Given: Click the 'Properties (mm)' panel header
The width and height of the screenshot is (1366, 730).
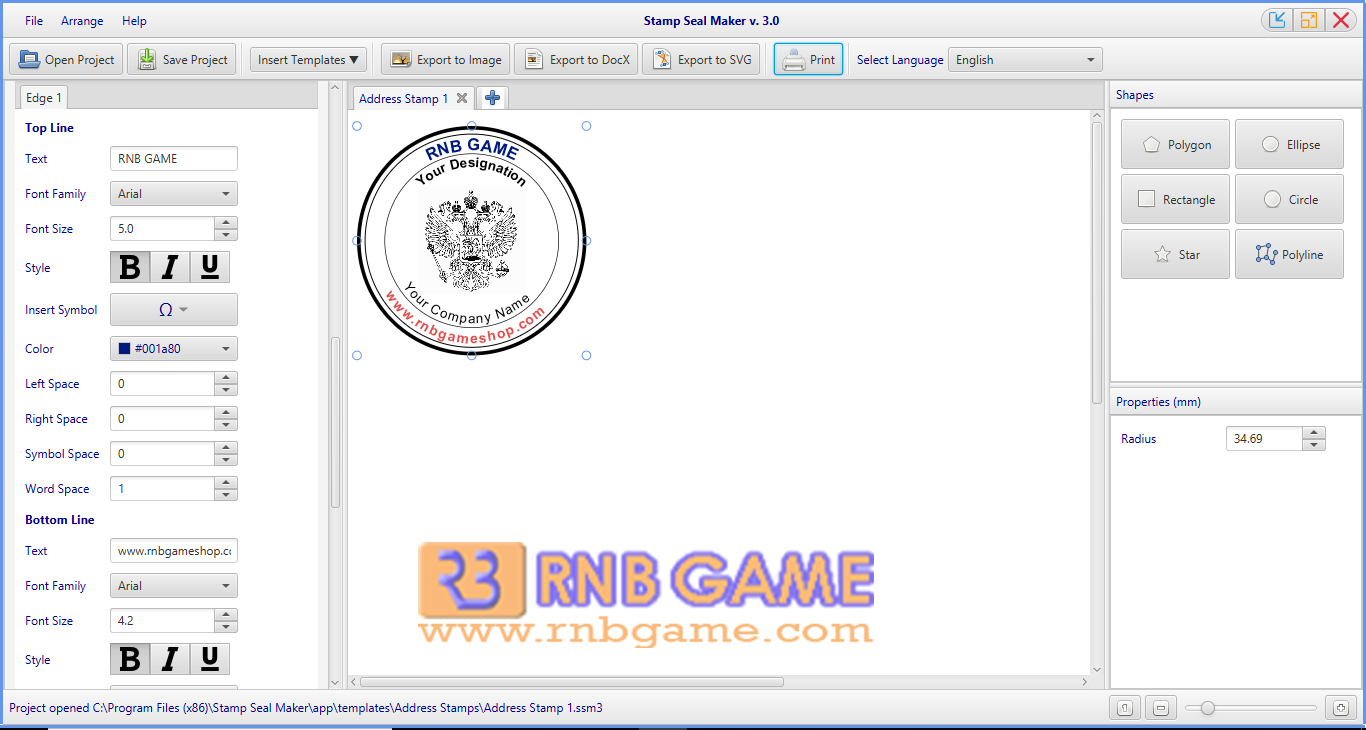Looking at the screenshot, I should click(1236, 401).
